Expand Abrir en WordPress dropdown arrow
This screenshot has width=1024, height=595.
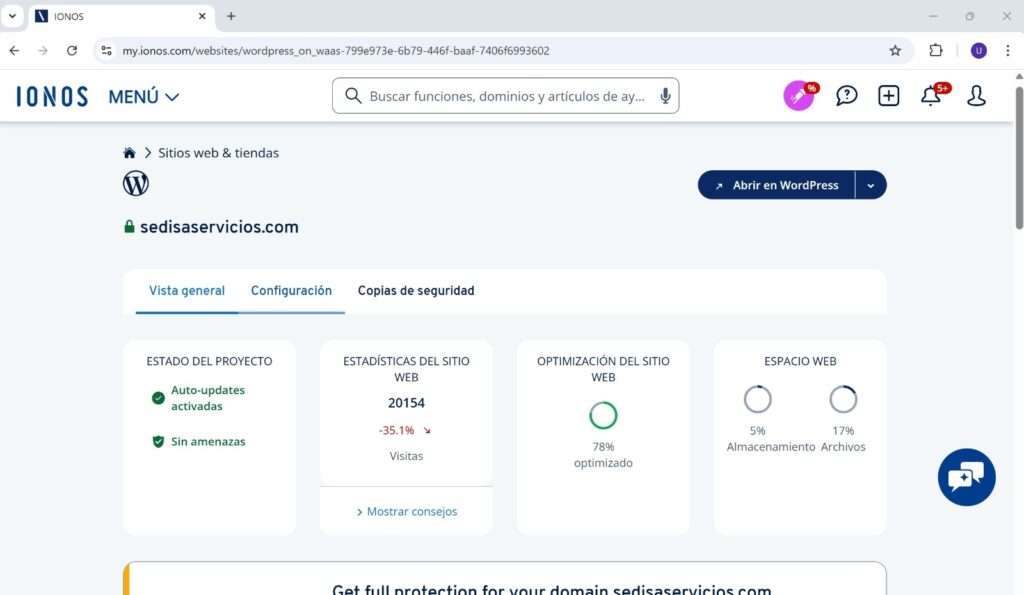click(871, 185)
